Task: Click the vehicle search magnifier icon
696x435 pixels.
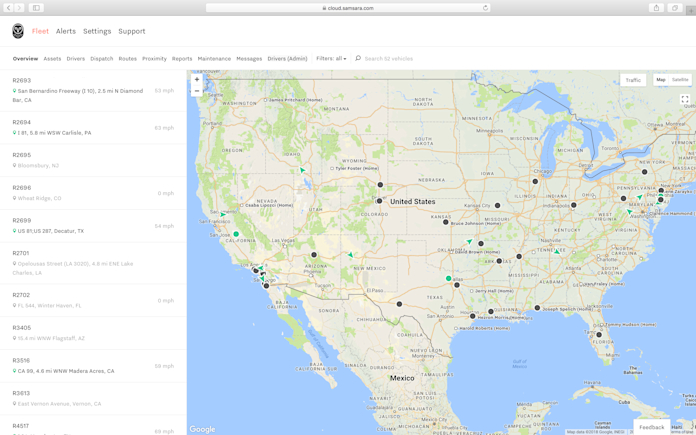Action: (358, 58)
